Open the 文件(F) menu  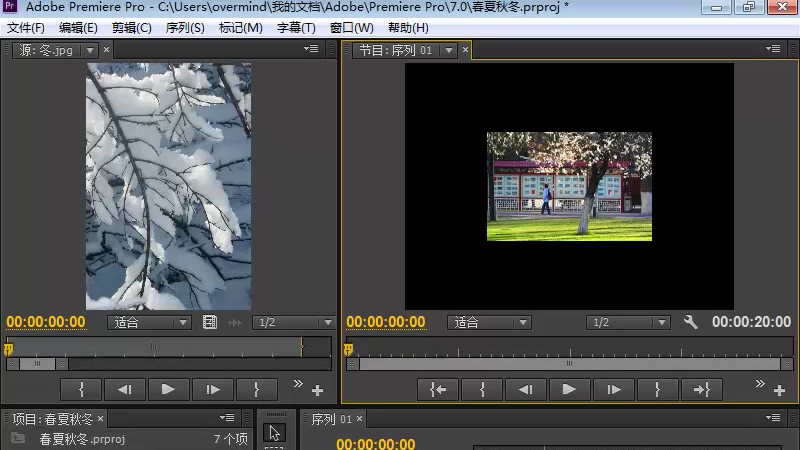coord(26,28)
